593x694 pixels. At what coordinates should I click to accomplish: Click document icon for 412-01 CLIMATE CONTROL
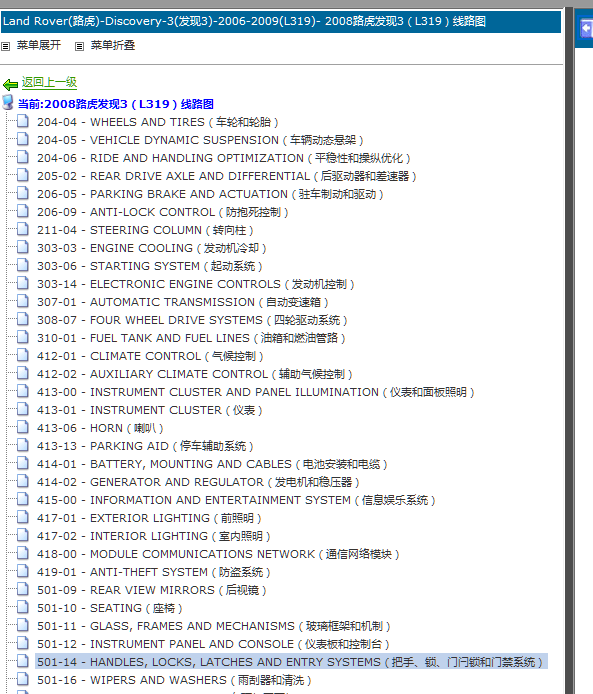coord(23,355)
